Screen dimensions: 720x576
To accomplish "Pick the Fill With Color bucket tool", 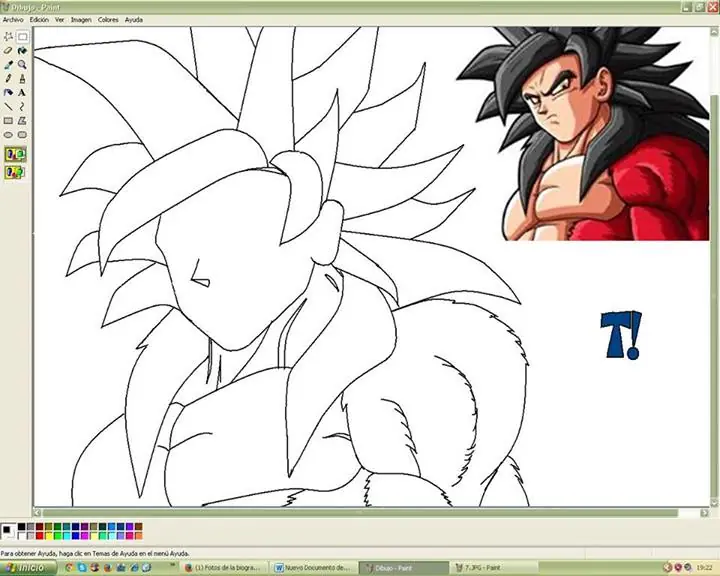I will 22,51.
